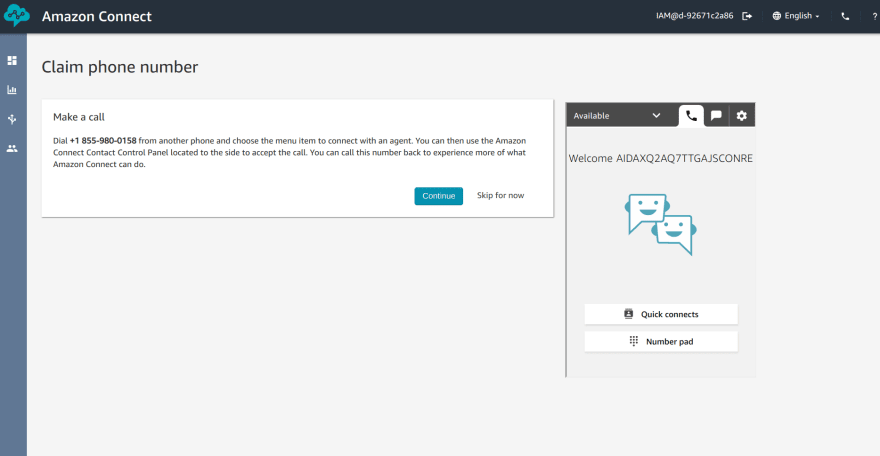
Task: Click the Welcome AIDAXQ2AQ7TTGAJSCONRE text
Action: (x=661, y=158)
